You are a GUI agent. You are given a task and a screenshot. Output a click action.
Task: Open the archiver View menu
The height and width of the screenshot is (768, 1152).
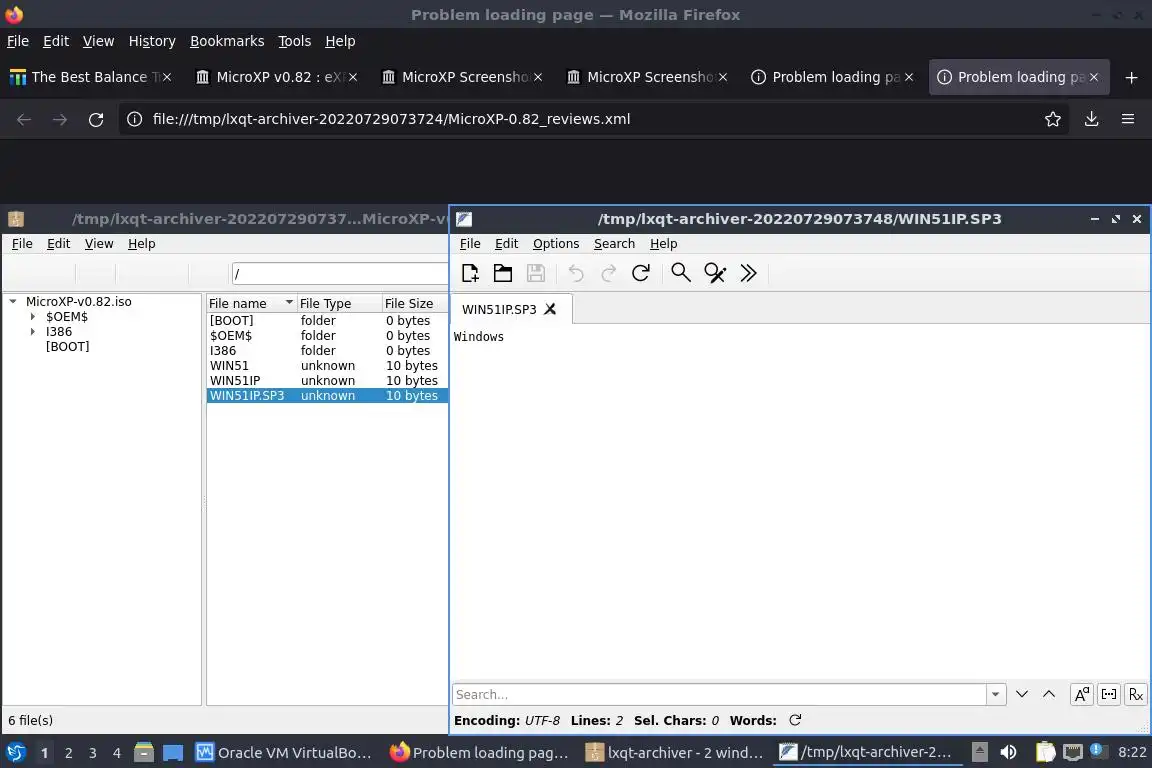[98, 244]
